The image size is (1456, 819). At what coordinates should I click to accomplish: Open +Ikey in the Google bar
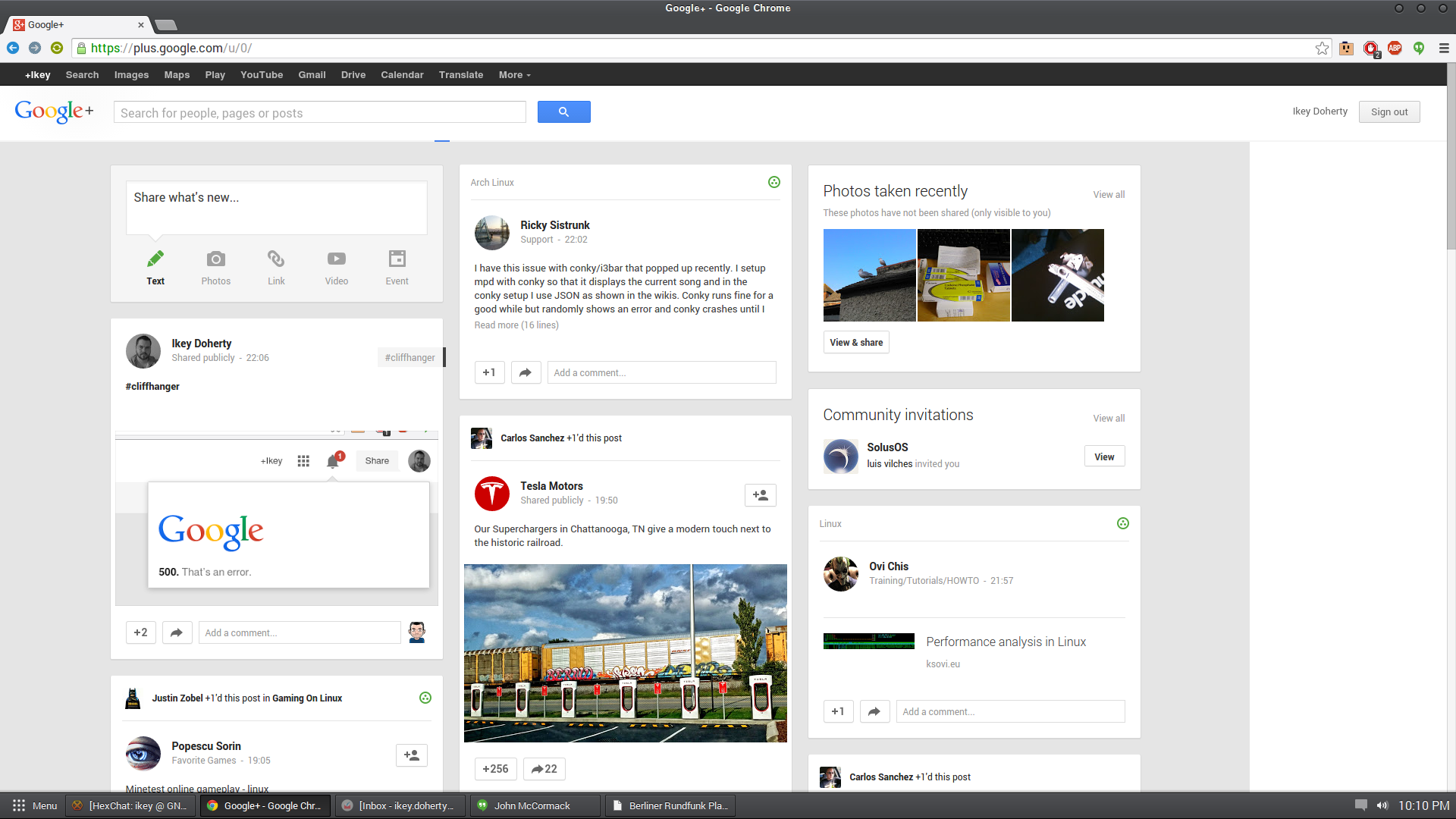[38, 74]
